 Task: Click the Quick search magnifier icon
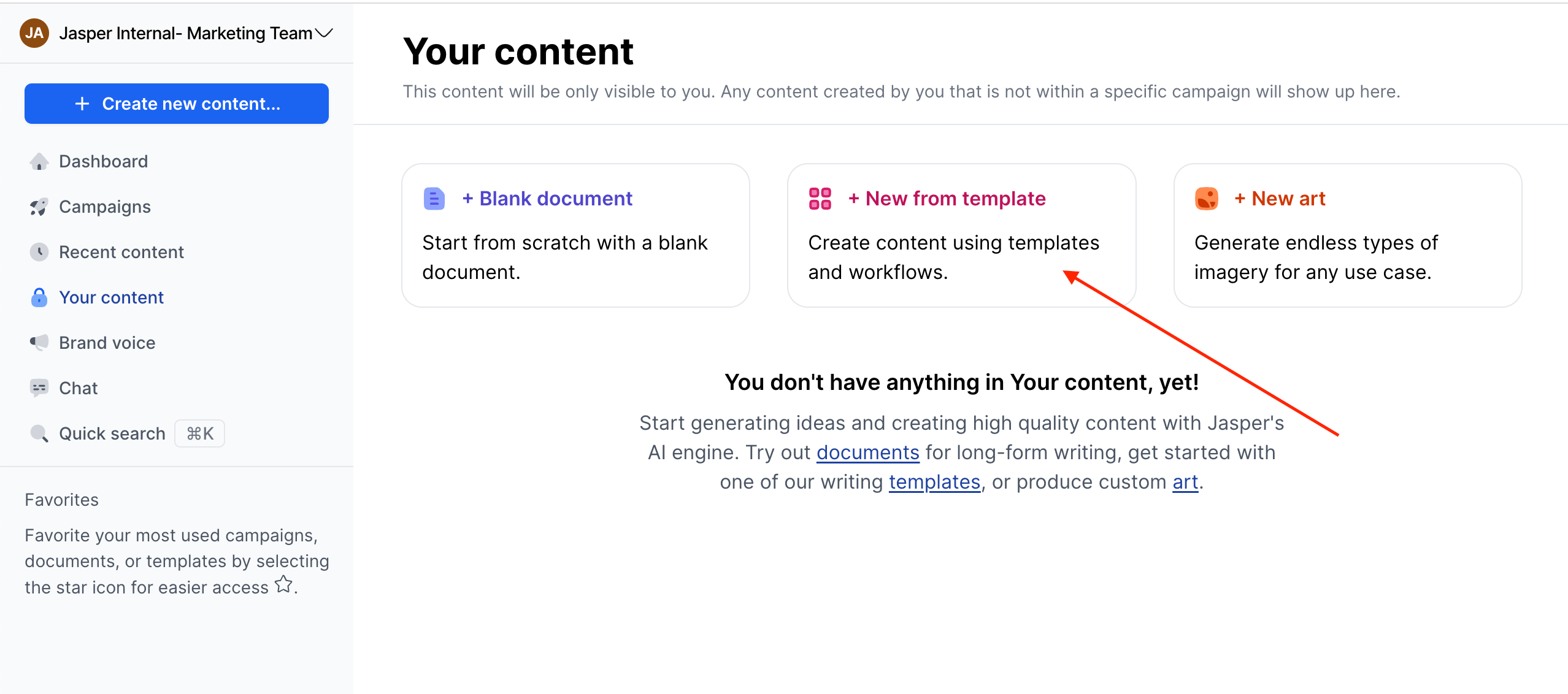39,433
